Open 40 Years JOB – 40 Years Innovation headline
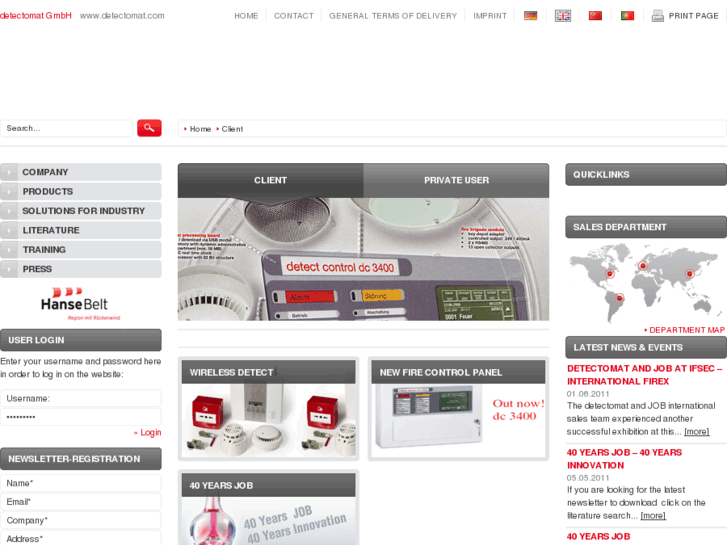This screenshot has width=727, height=545. pos(624,459)
